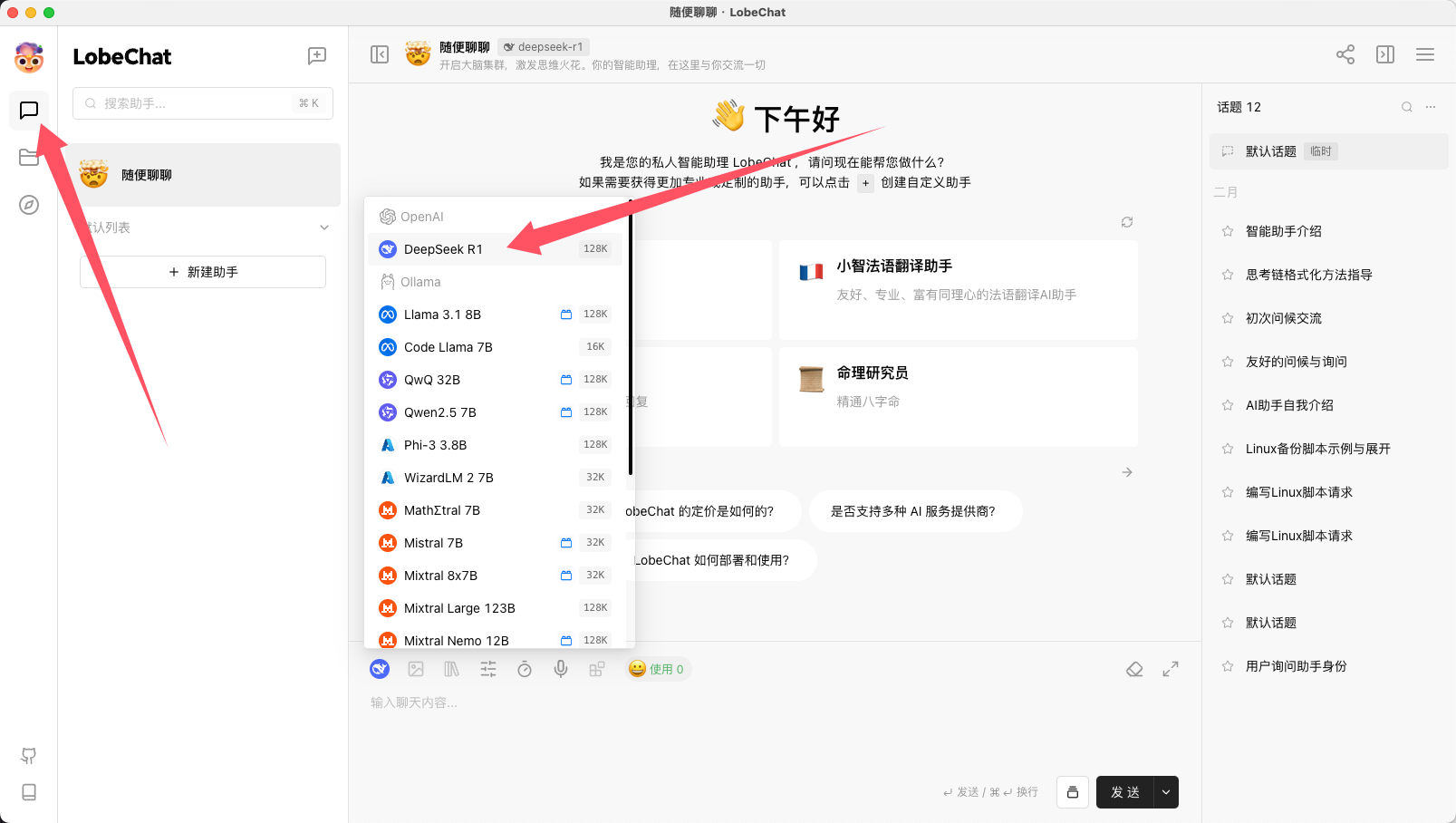Image resolution: width=1456 pixels, height=823 pixels.
Task: Choose MathΣtral 7B model
Action: point(495,510)
